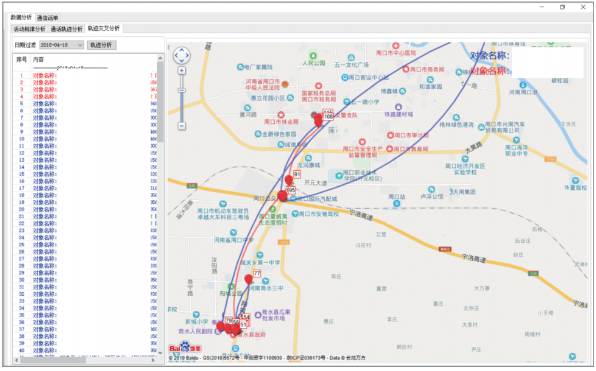Pan the map right using the compass control
The width and height of the screenshot is (596, 371).
(x=187, y=55)
